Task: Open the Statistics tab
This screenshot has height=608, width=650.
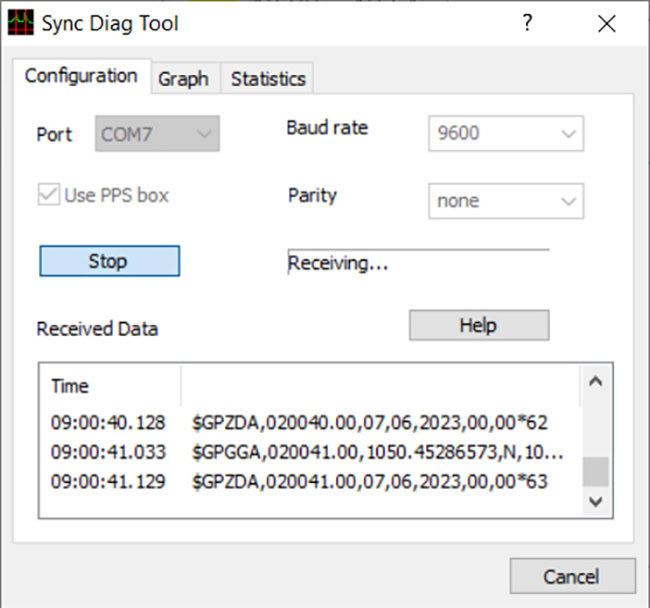Action: point(268,79)
